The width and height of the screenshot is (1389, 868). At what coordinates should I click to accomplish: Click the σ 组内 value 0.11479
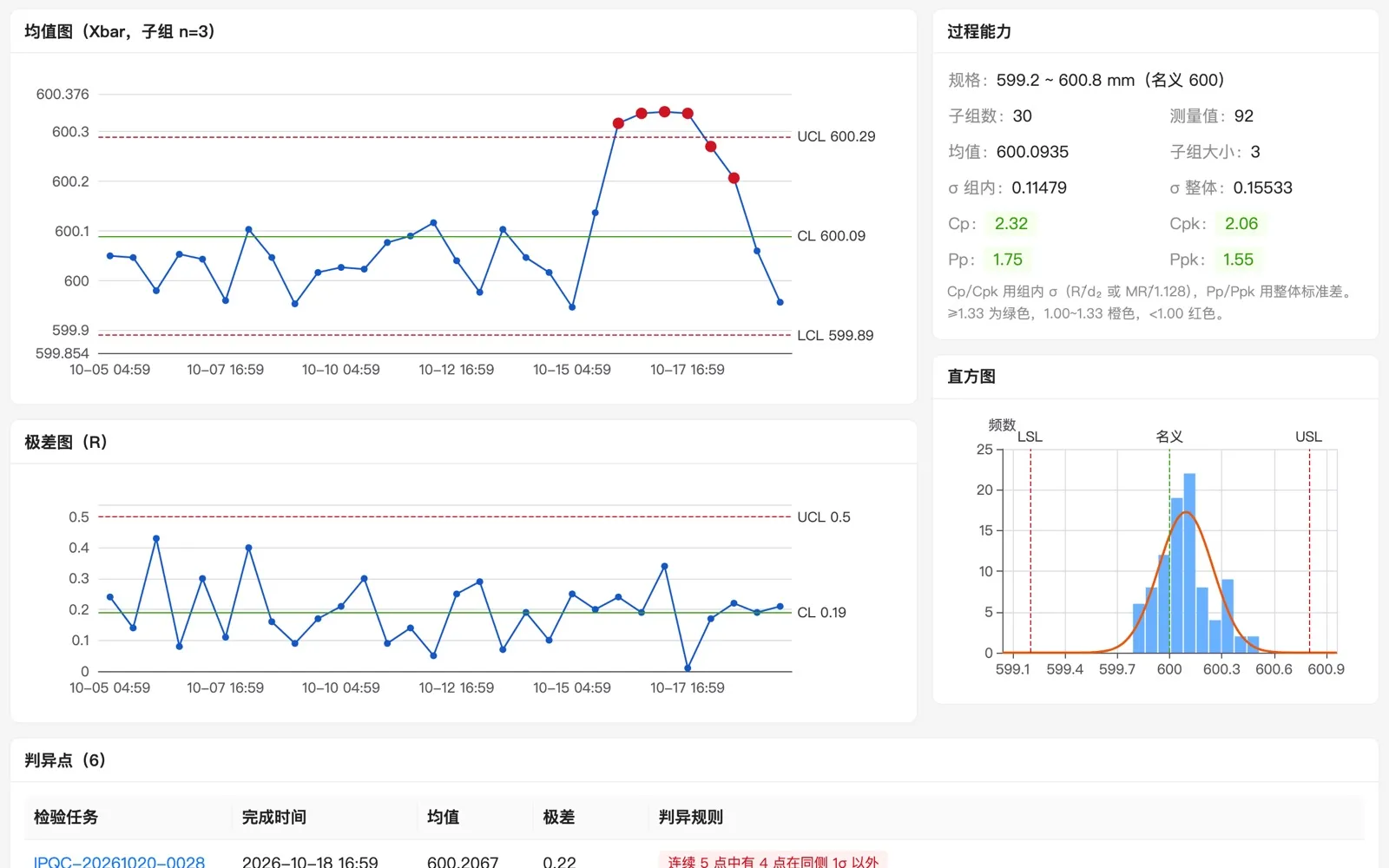pyautogui.click(x=1039, y=187)
